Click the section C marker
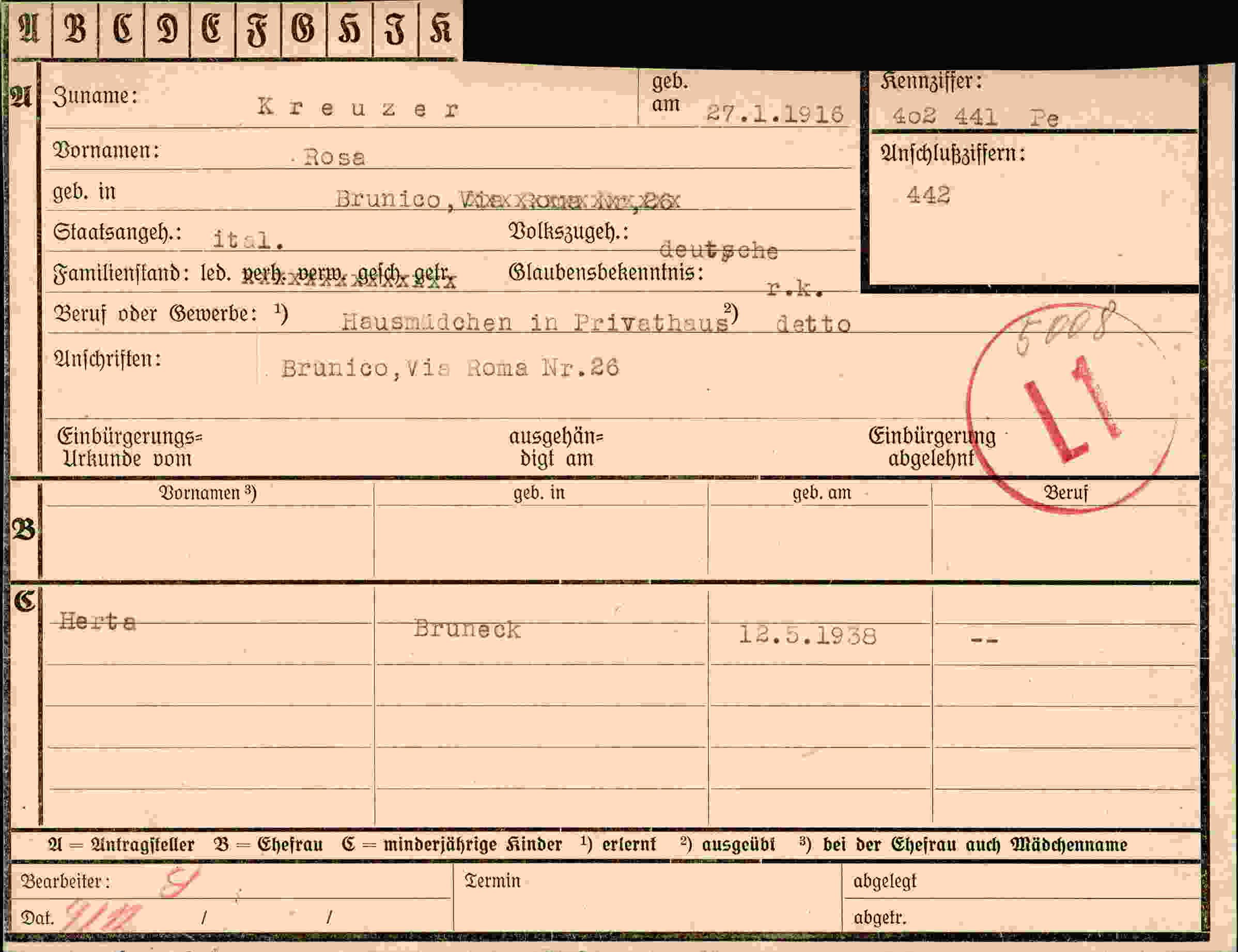Viewport: 1238px width, 952px height. [24, 601]
